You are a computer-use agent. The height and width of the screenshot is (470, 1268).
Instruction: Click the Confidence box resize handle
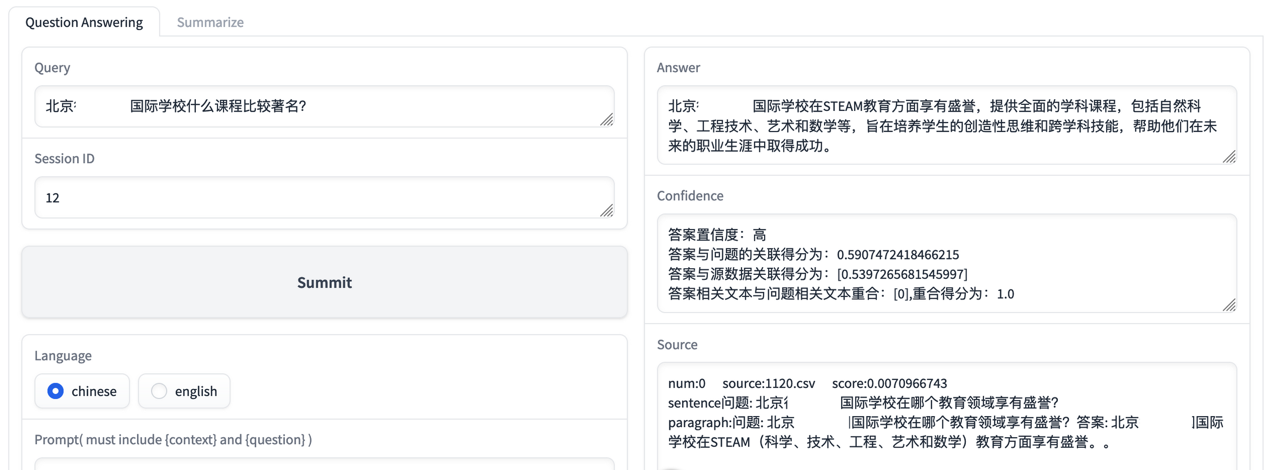(1229, 304)
